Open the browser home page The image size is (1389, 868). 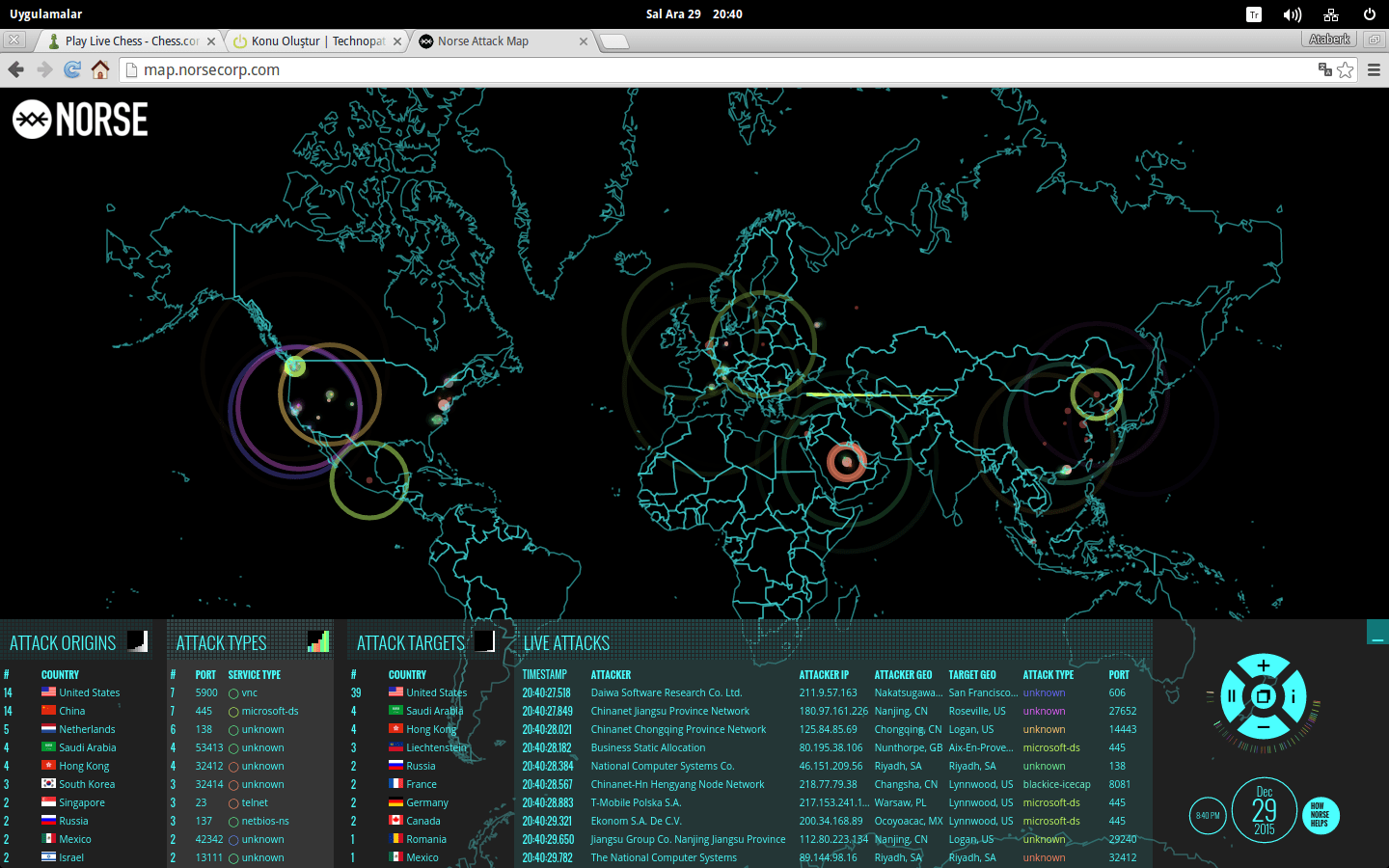tap(100, 69)
